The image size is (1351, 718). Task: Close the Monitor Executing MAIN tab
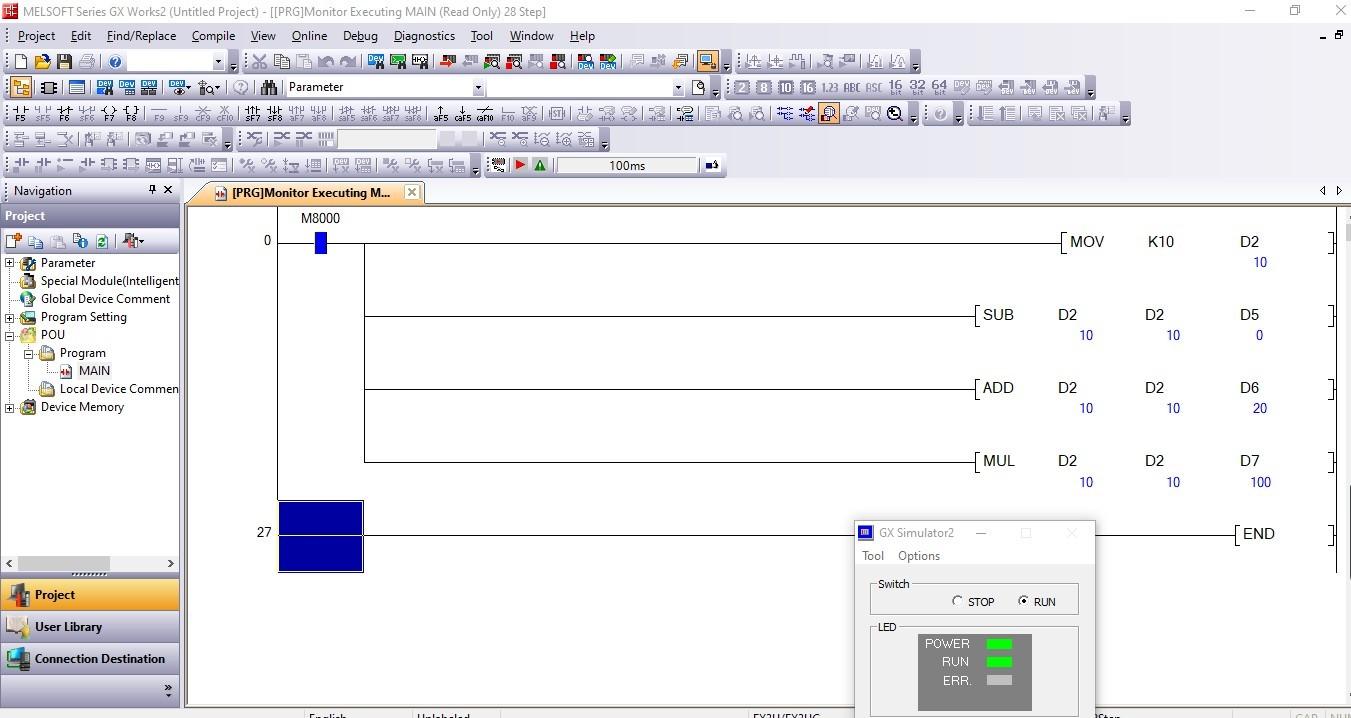tap(412, 192)
